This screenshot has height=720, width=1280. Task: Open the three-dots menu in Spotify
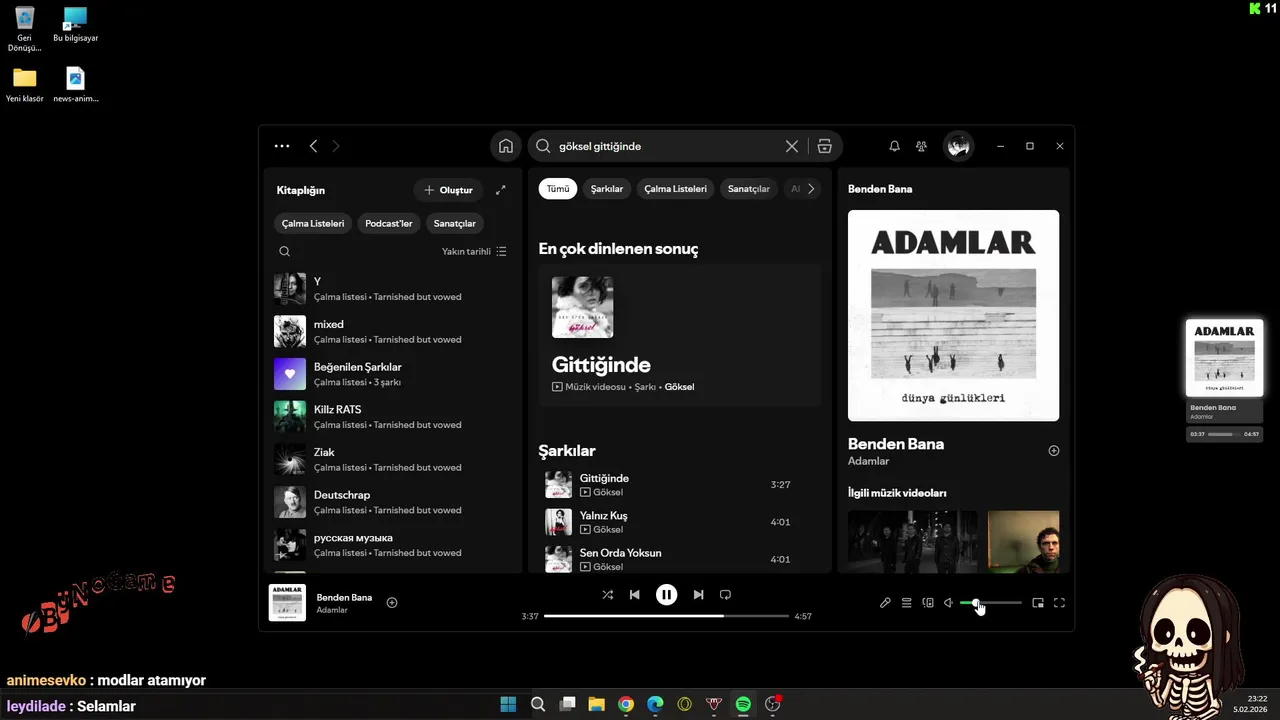[x=282, y=146]
